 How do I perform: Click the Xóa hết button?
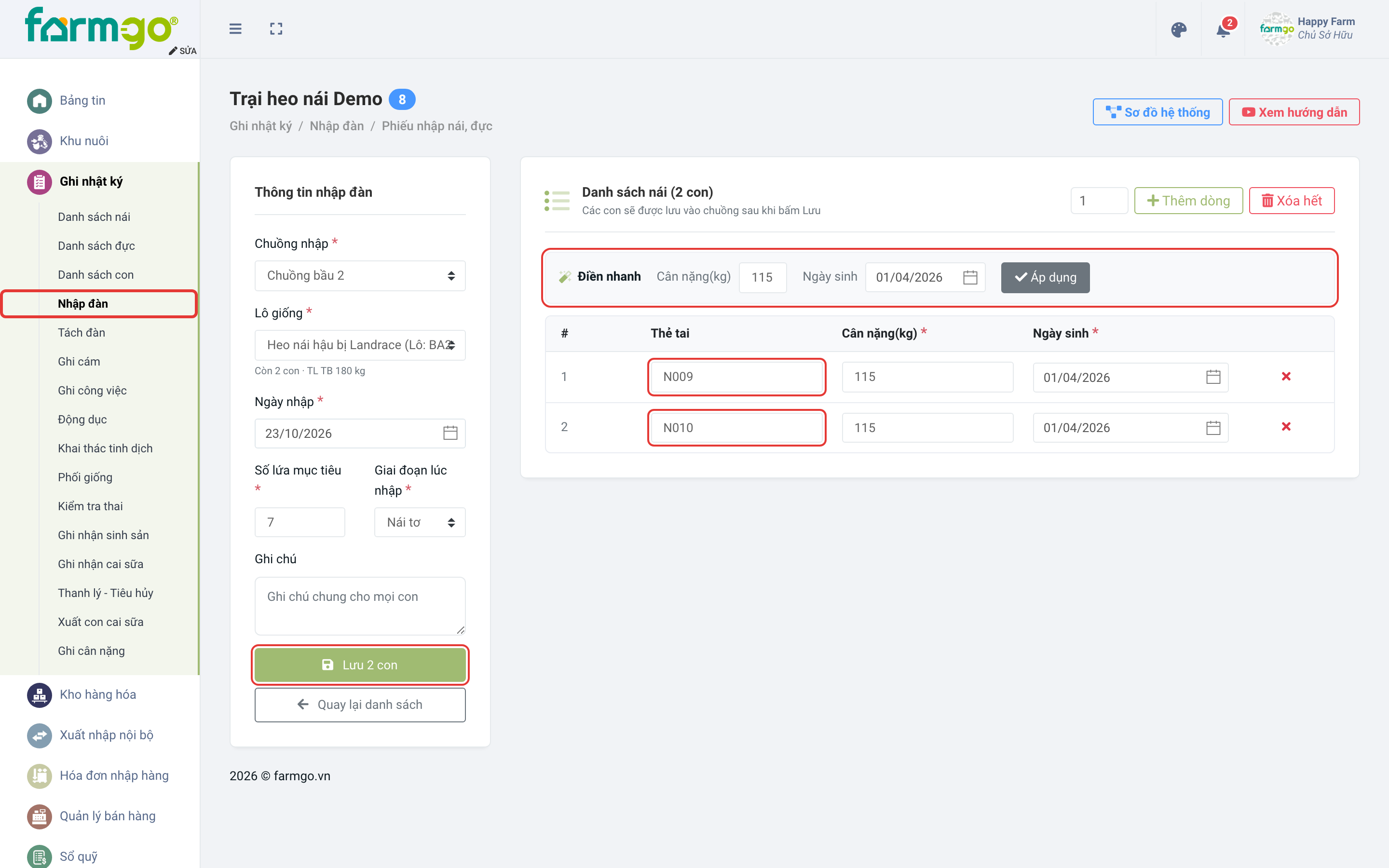point(1292,200)
